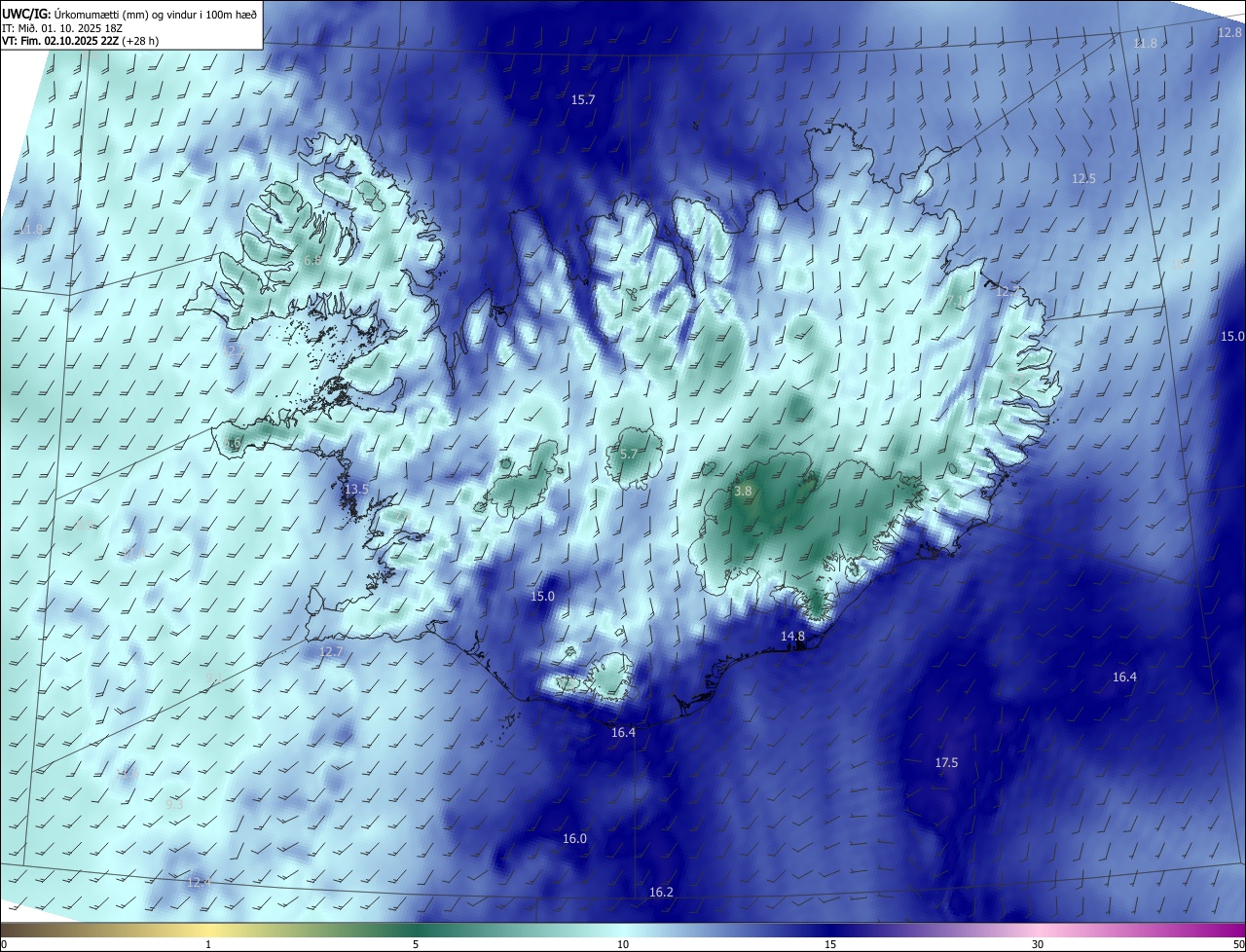The height and width of the screenshot is (952, 1246).
Task: Click the color scale tick labeled 50
Action: point(1238,944)
